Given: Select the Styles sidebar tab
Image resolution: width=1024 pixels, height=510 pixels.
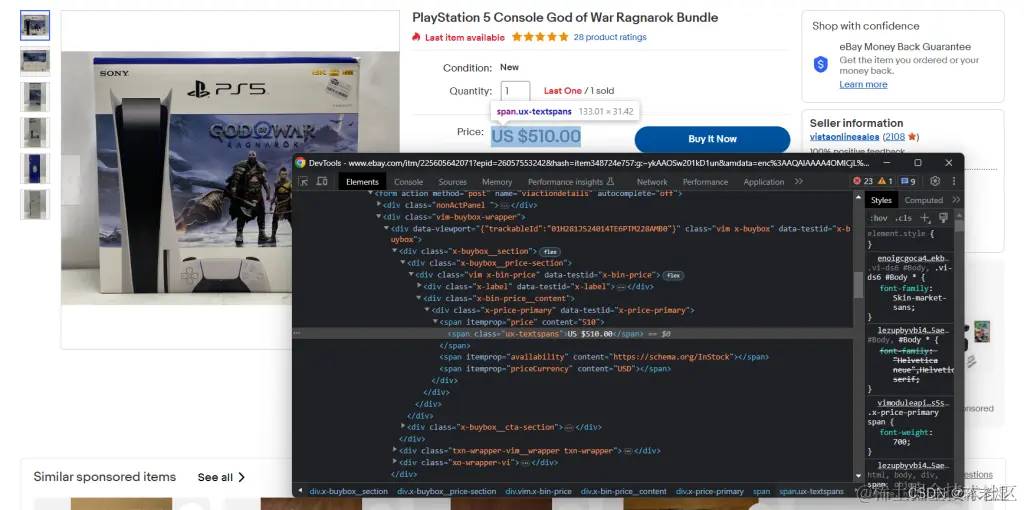Looking at the screenshot, I should click(x=881, y=200).
